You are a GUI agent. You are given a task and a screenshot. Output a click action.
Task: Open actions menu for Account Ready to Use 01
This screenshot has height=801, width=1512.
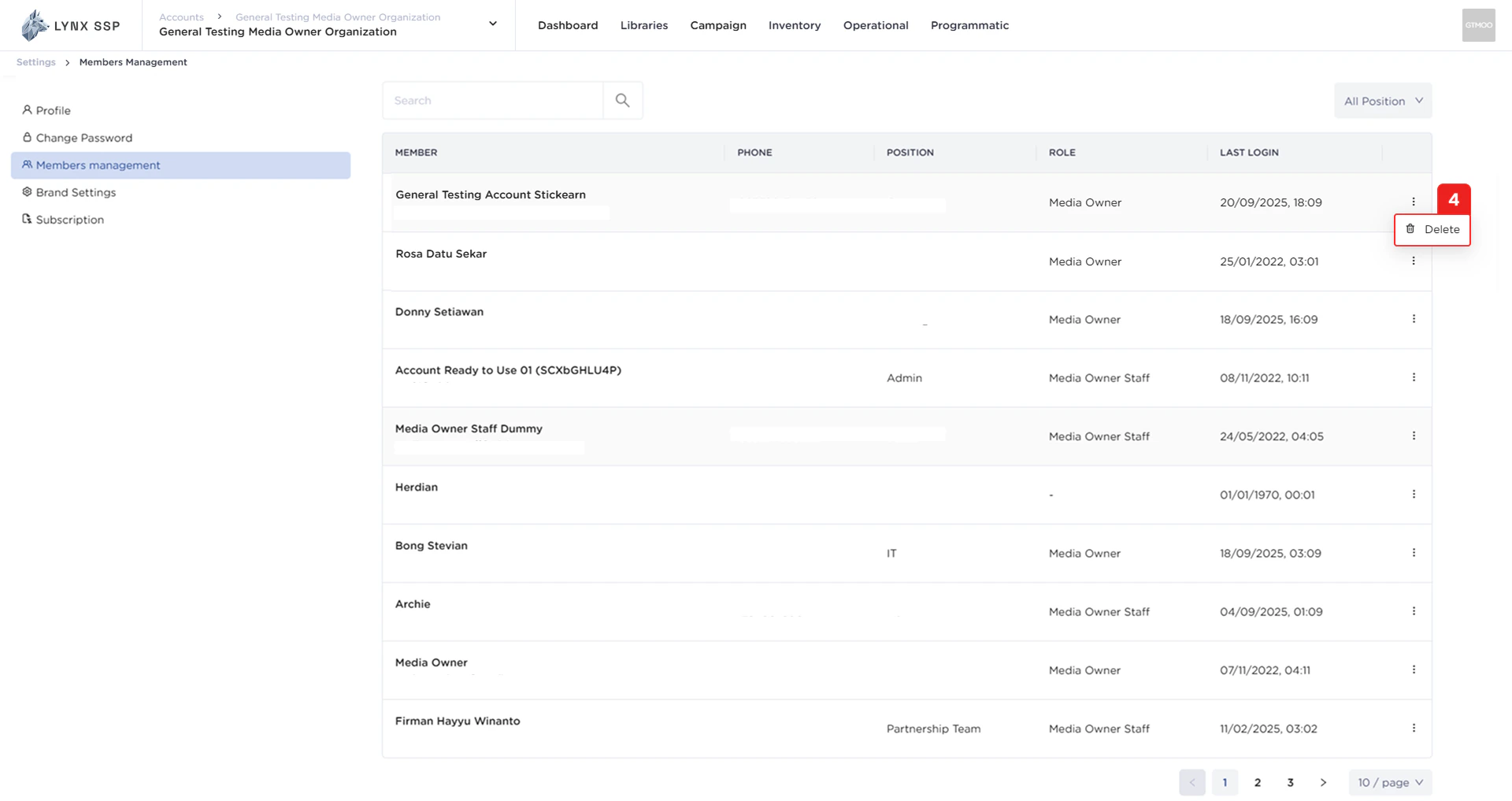click(1414, 378)
